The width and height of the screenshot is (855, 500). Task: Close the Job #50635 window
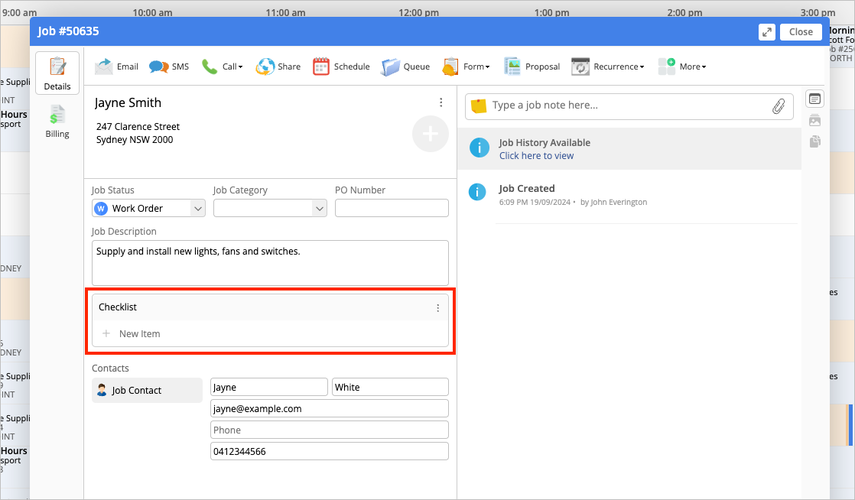pyautogui.click(x=800, y=32)
